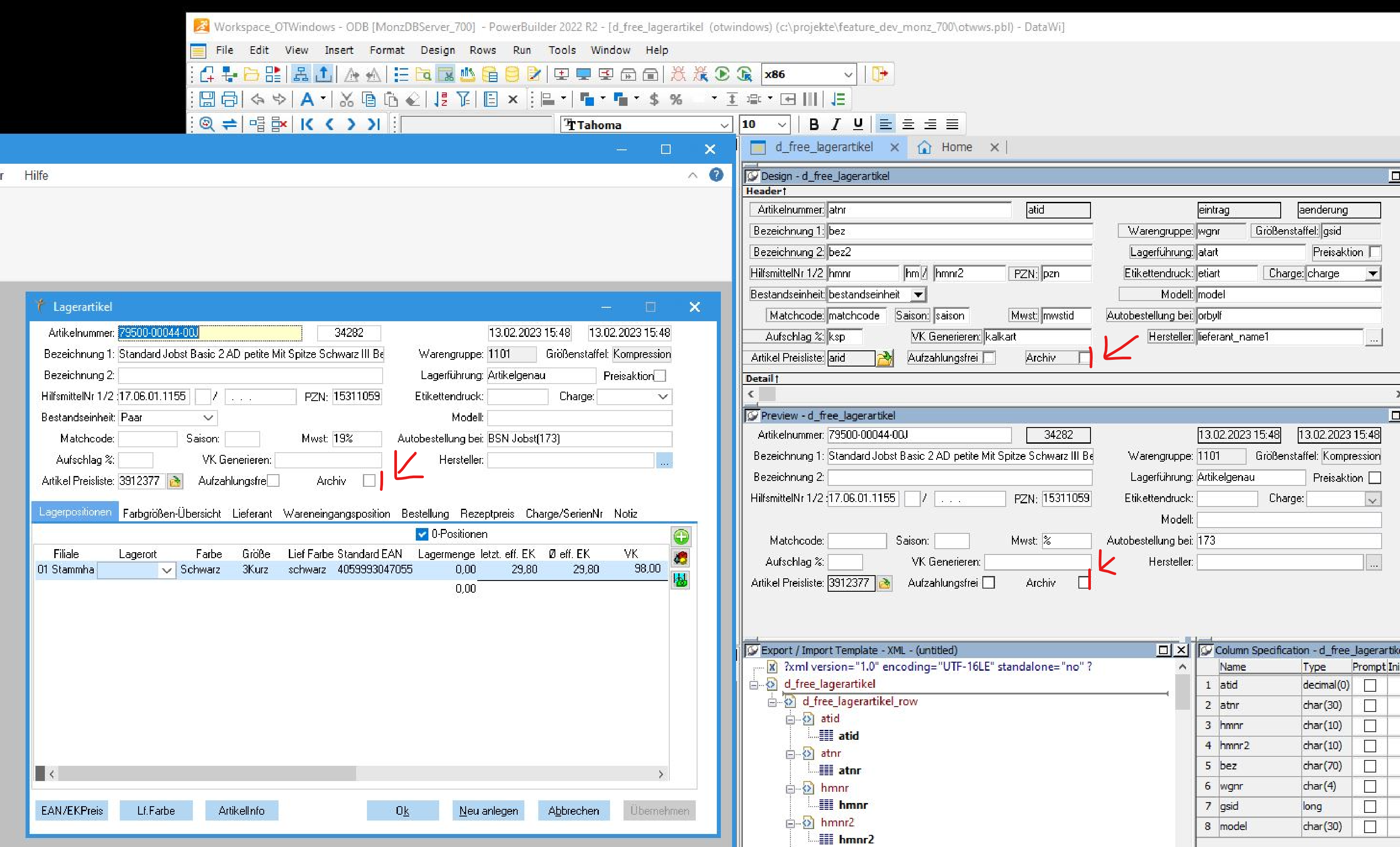
Task: Go to the last row icon
Action: click(x=373, y=124)
